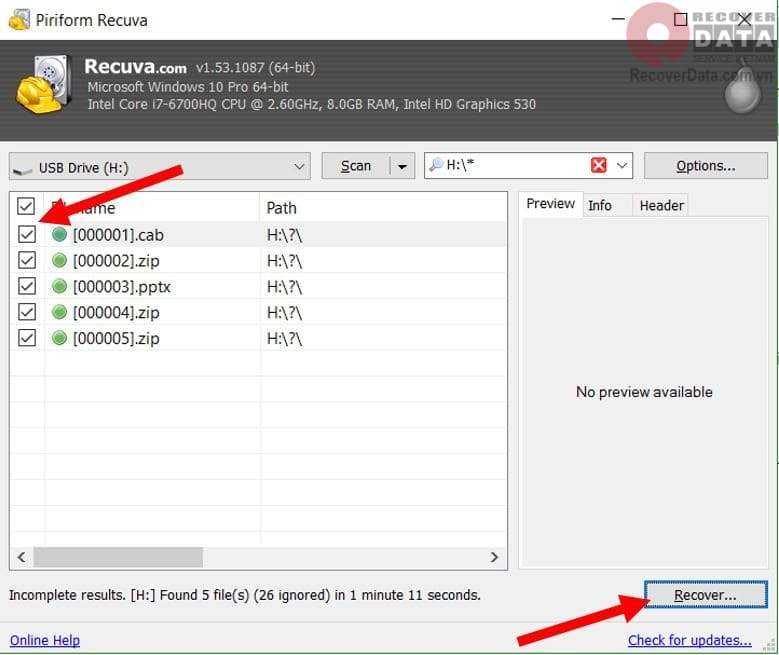The height and width of the screenshot is (655, 779).
Task: Uncheck the [000002].zip checkbox
Action: pyautogui.click(x=27, y=260)
